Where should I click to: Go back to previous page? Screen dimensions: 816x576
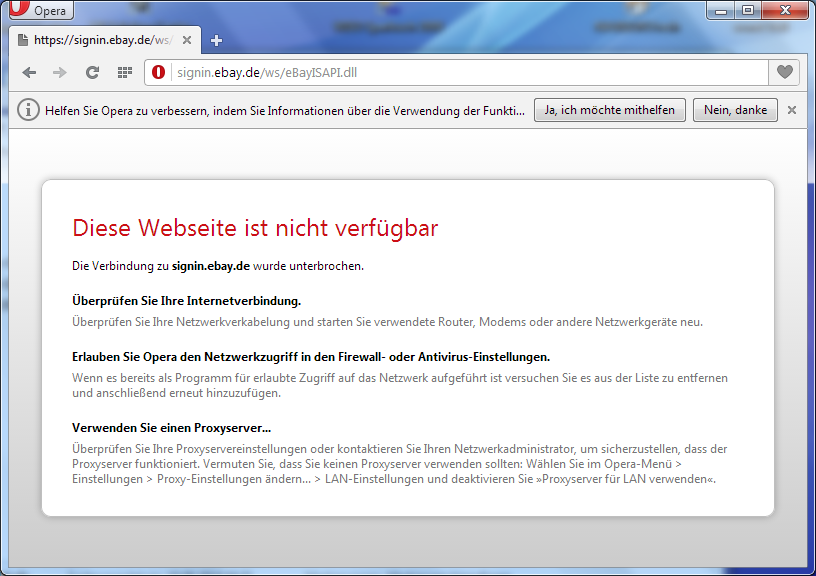click(x=29, y=72)
